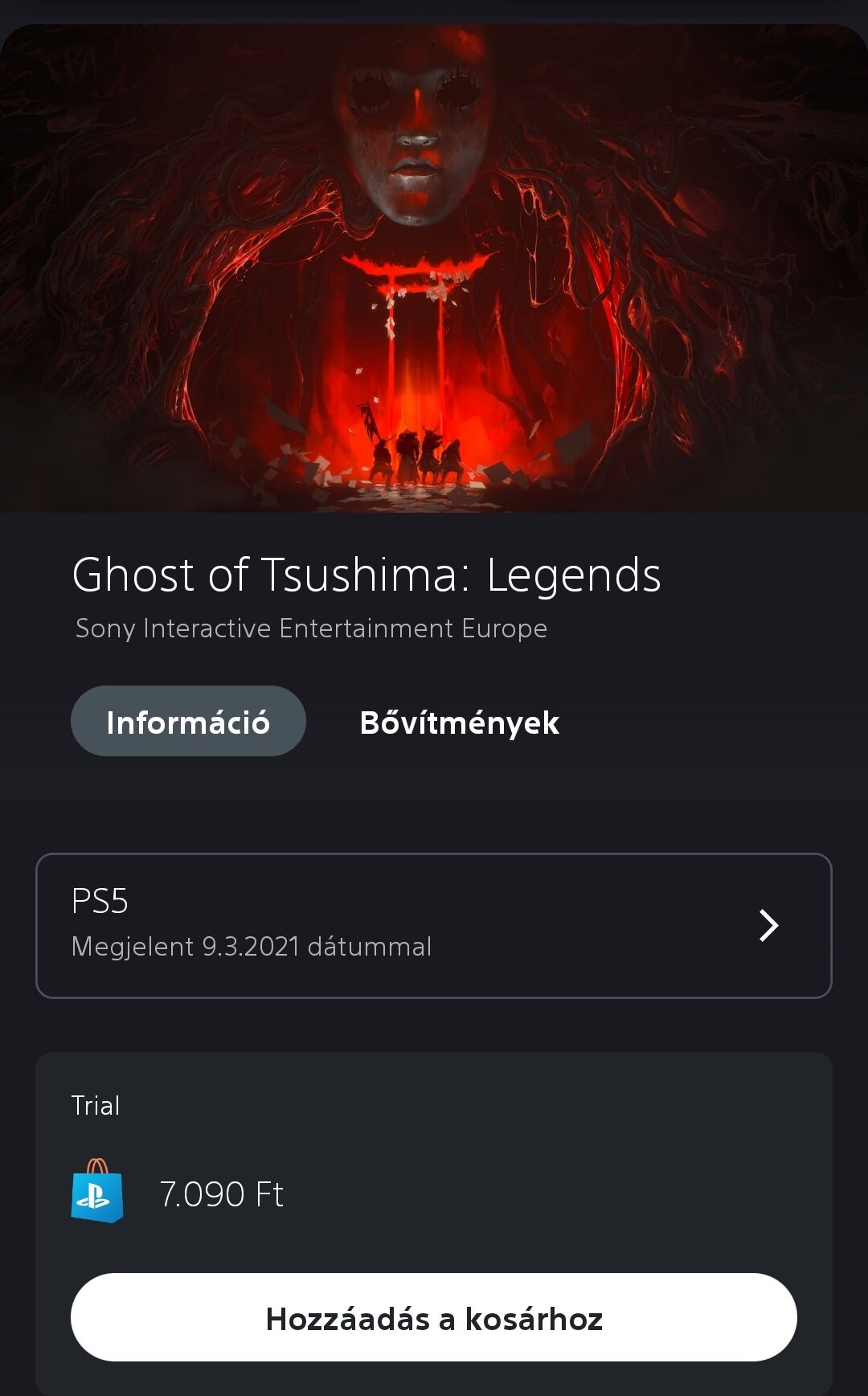Tap the 7.090 Ft price
868x1396 pixels.
(222, 1194)
